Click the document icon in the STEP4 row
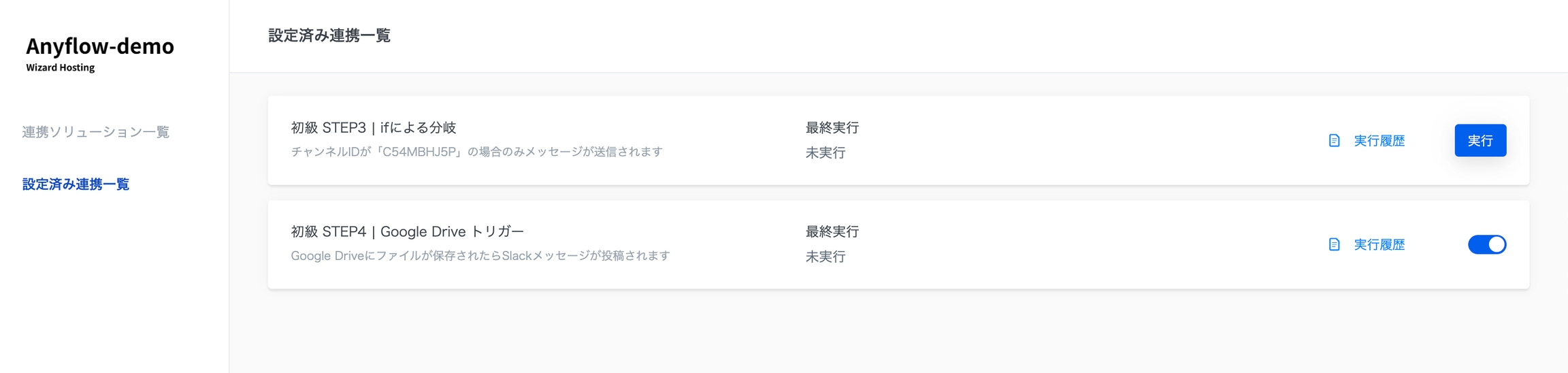 (x=1334, y=244)
